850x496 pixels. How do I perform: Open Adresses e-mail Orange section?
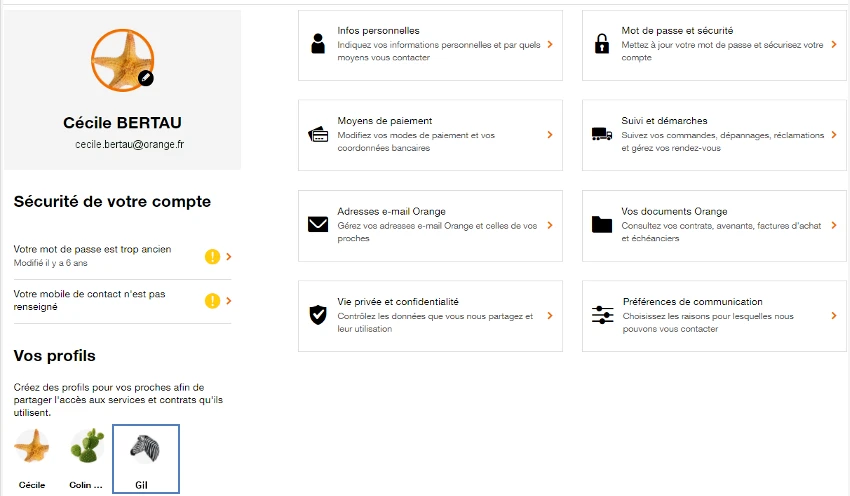(x=430, y=226)
